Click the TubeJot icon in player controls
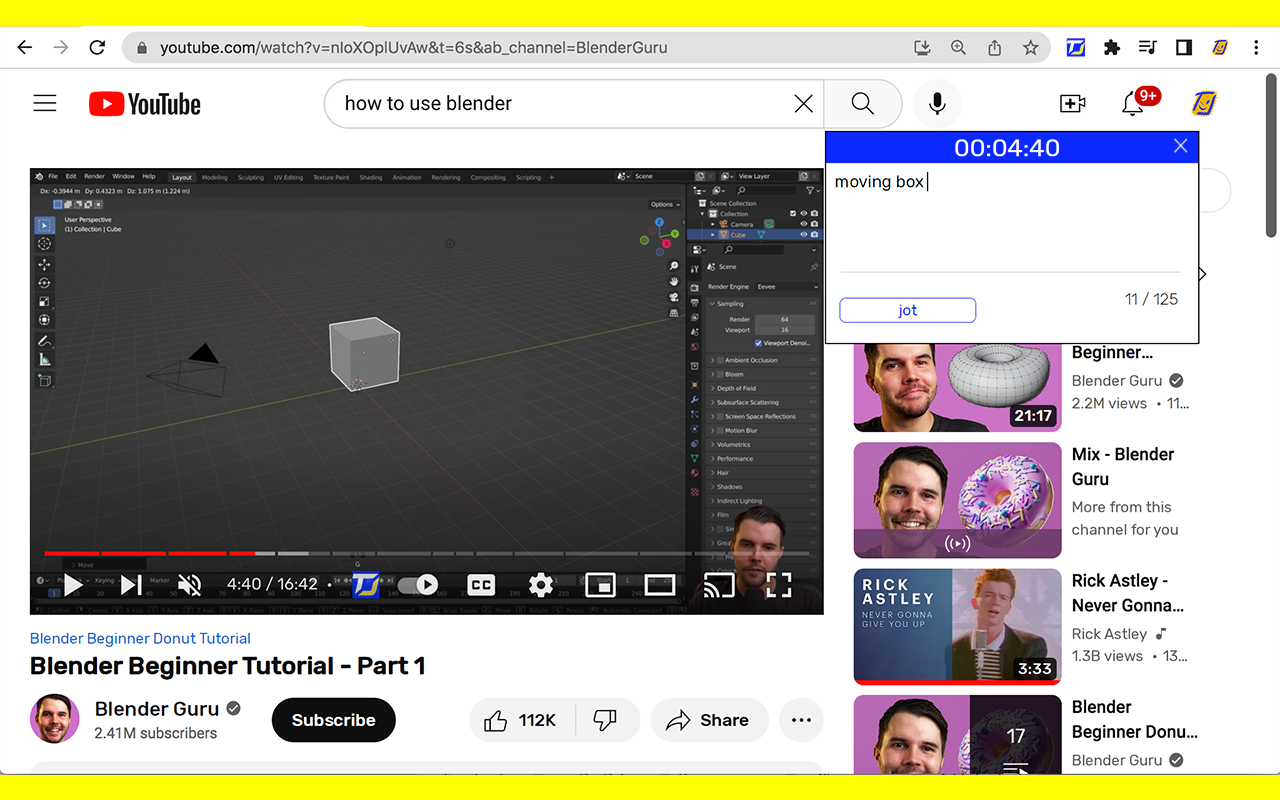This screenshot has width=1280, height=800. point(366,585)
